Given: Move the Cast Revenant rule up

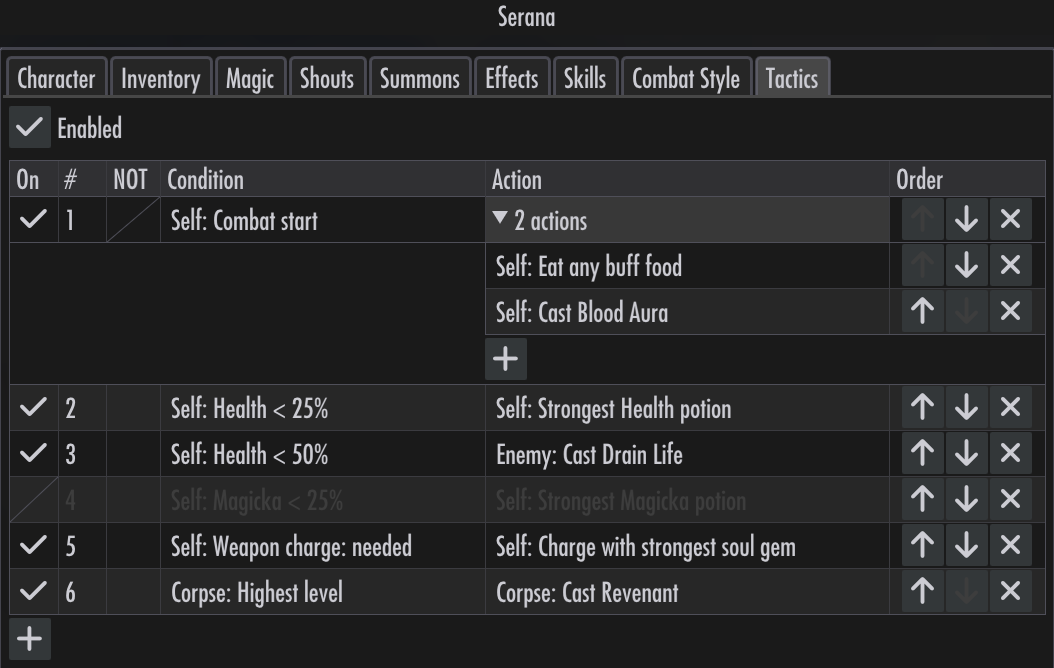Looking at the screenshot, I should (x=922, y=591).
